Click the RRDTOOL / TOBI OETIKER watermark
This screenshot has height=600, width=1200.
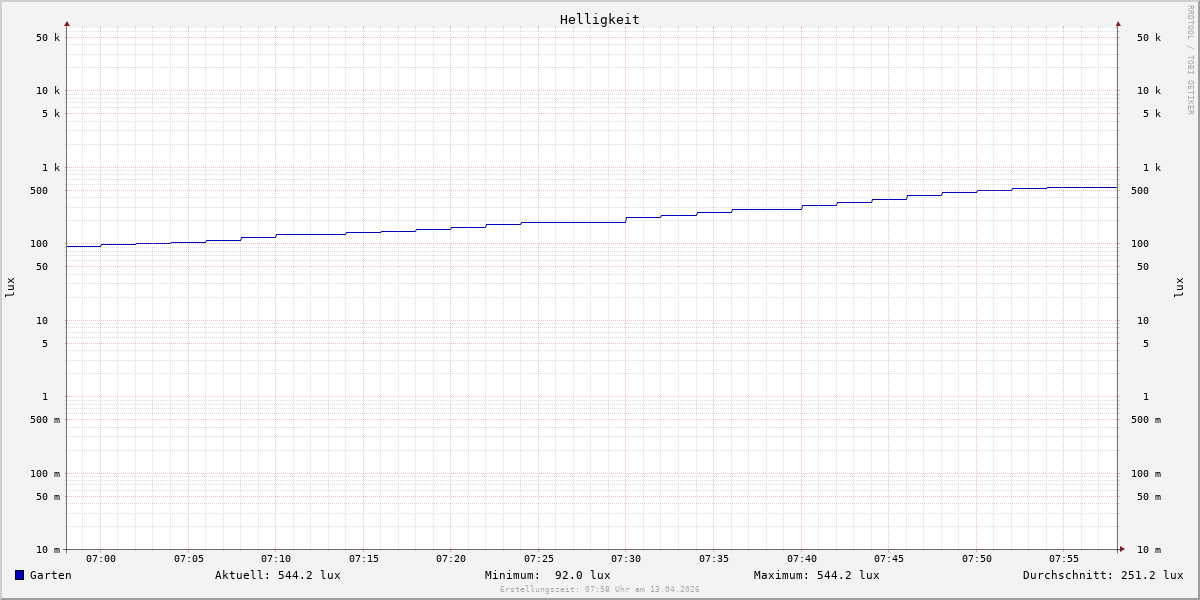point(1190,60)
